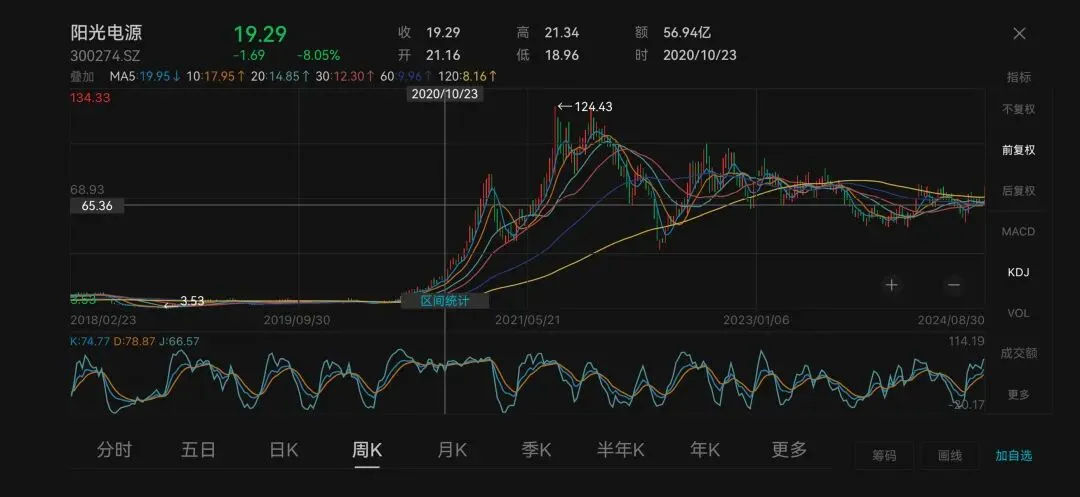The image size is (1080, 497).
Task: Click the stock code 300274.SZ
Action: click(x=105, y=56)
